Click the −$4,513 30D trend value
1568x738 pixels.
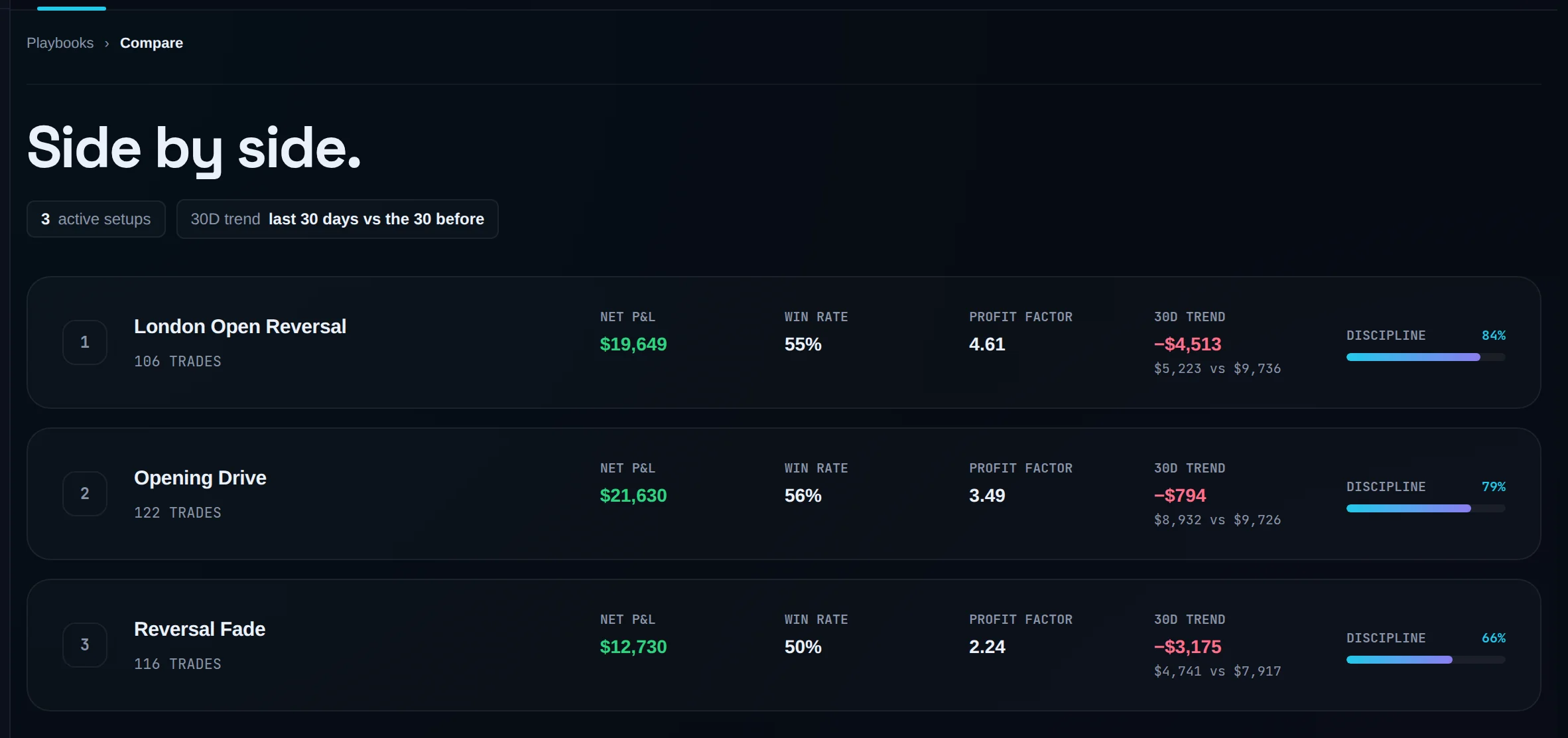coord(1188,344)
